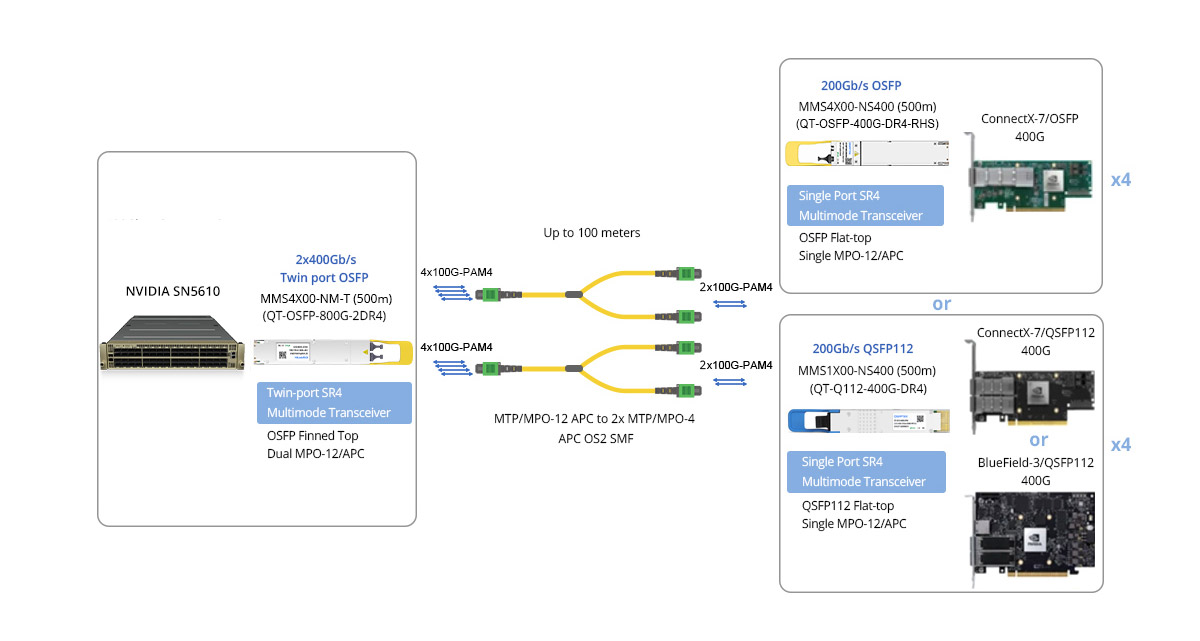The width and height of the screenshot is (1200, 641).
Task: Click the QSFP112 transceiver image under QT-Q112-400G-DR4
Action: (x=871, y=420)
